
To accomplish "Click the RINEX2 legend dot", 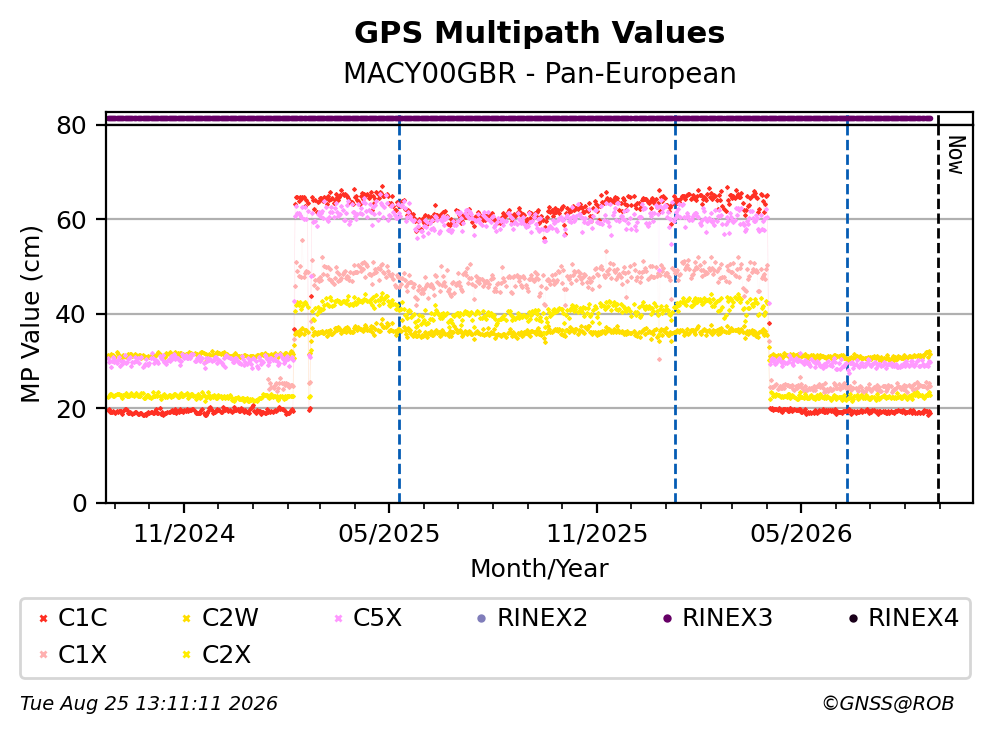I will pos(481,619).
